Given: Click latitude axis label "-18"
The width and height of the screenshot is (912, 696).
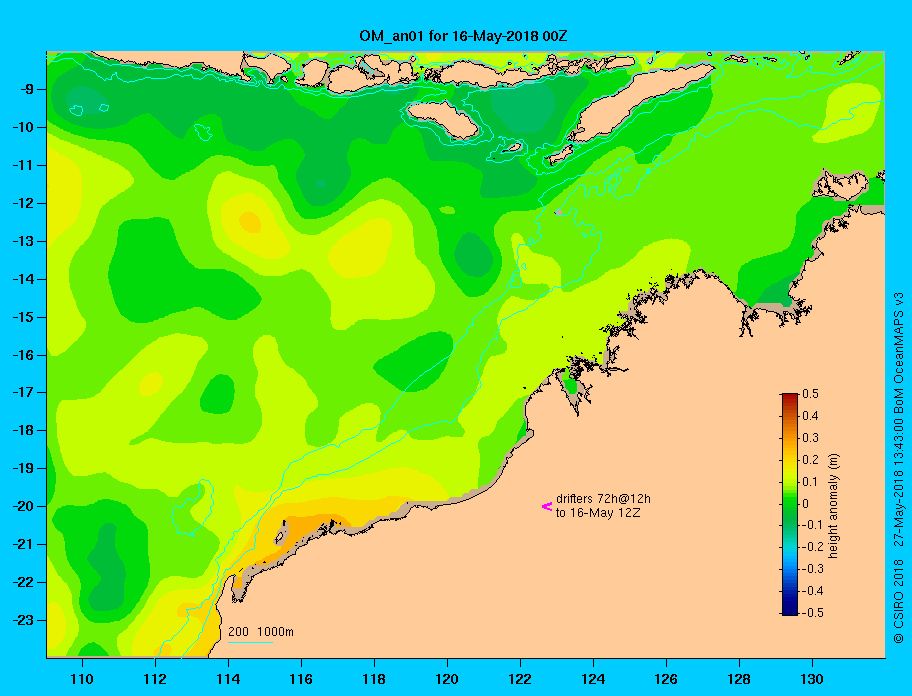Looking at the screenshot, I should [24, 430].
